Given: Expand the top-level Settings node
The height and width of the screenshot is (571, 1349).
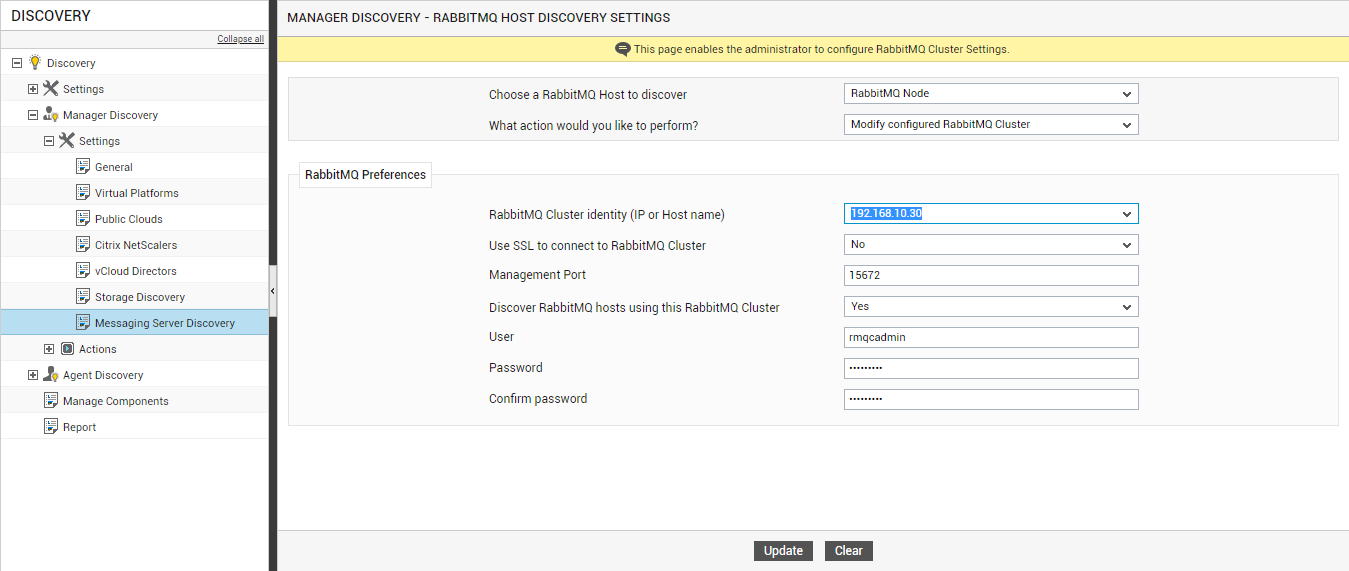Looking at the screenshot, I should (x=33, y=89).
